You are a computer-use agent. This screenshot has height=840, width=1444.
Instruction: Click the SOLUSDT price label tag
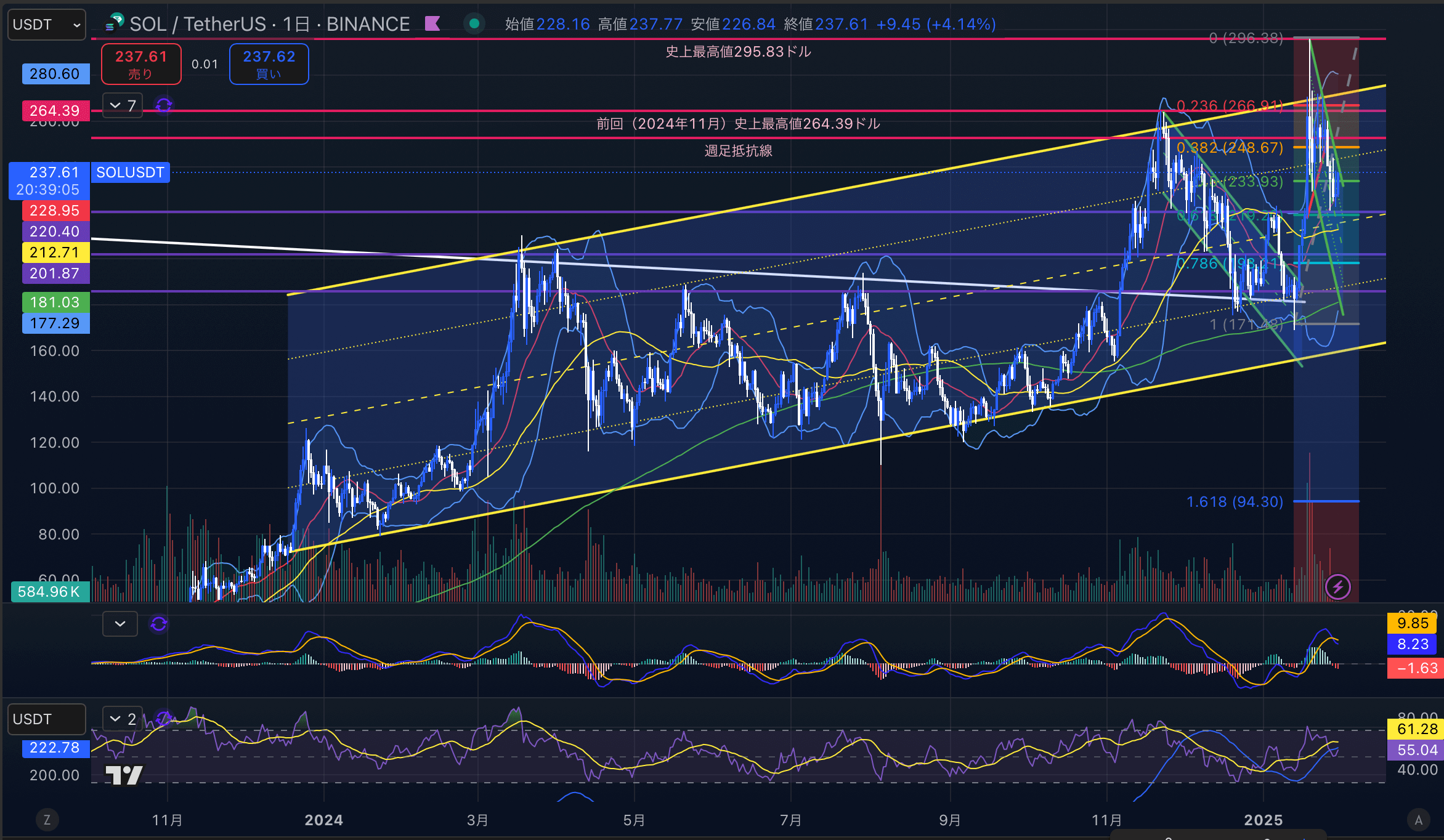pyautogui.click(x=130, y=172)
